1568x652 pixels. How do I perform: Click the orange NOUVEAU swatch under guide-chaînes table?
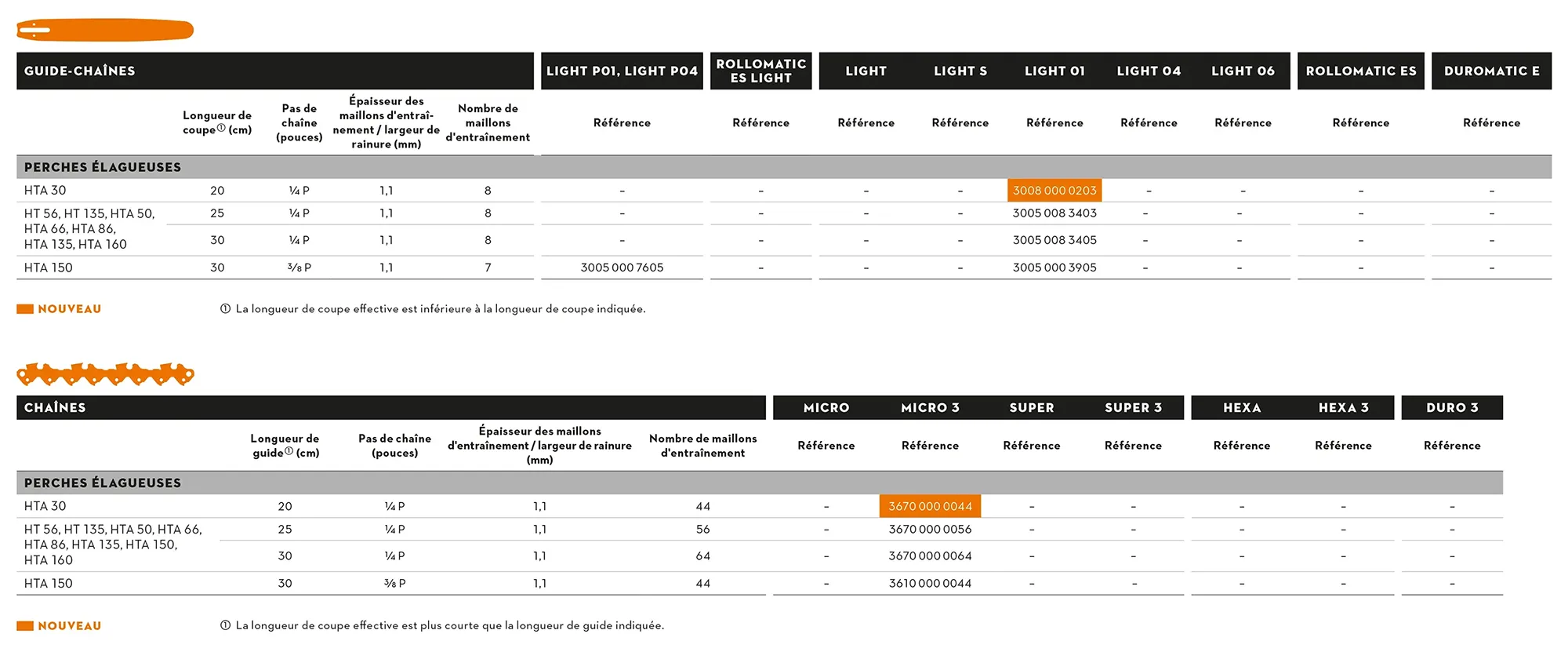pyautogui.click(x=25, y=309)
